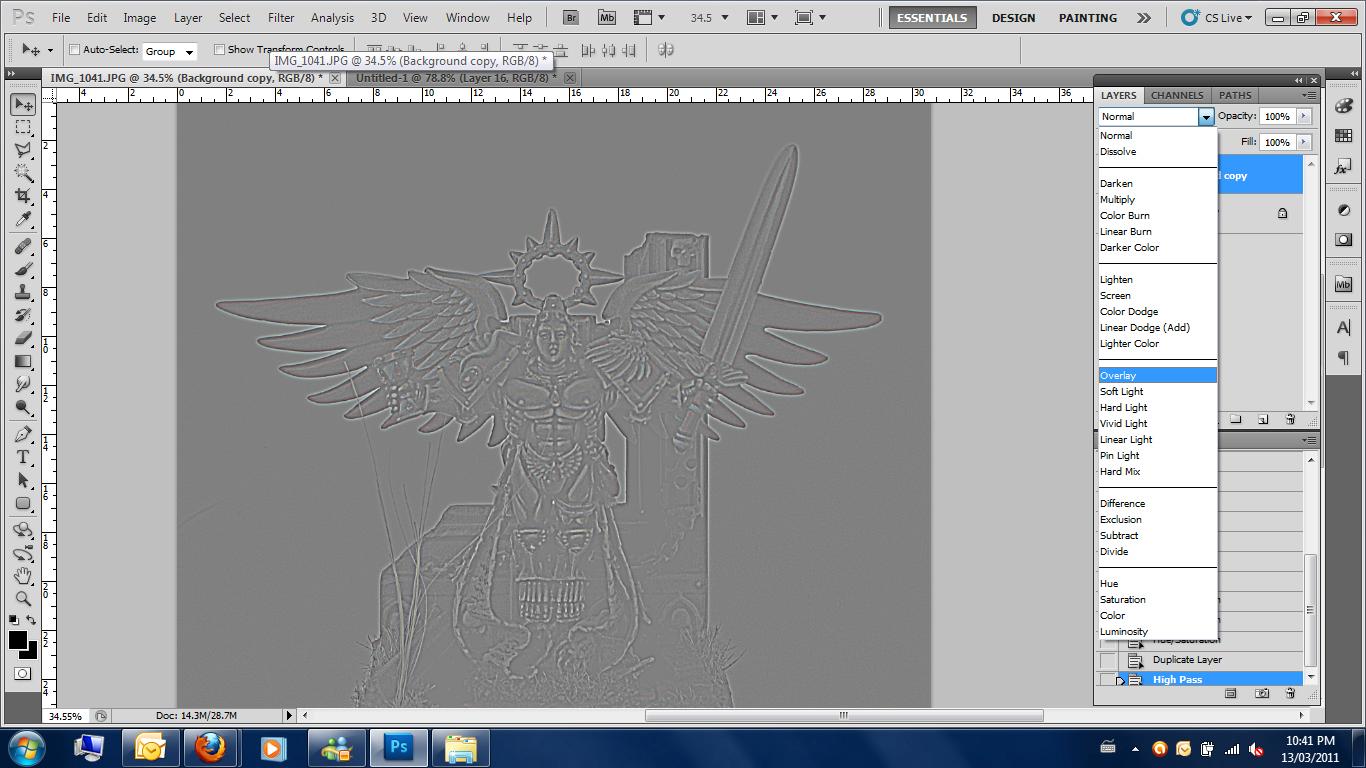The width and height of the screenshot is (1366, 768).
Task: Expand the High Pass action step
Action: coord(1120,680)
